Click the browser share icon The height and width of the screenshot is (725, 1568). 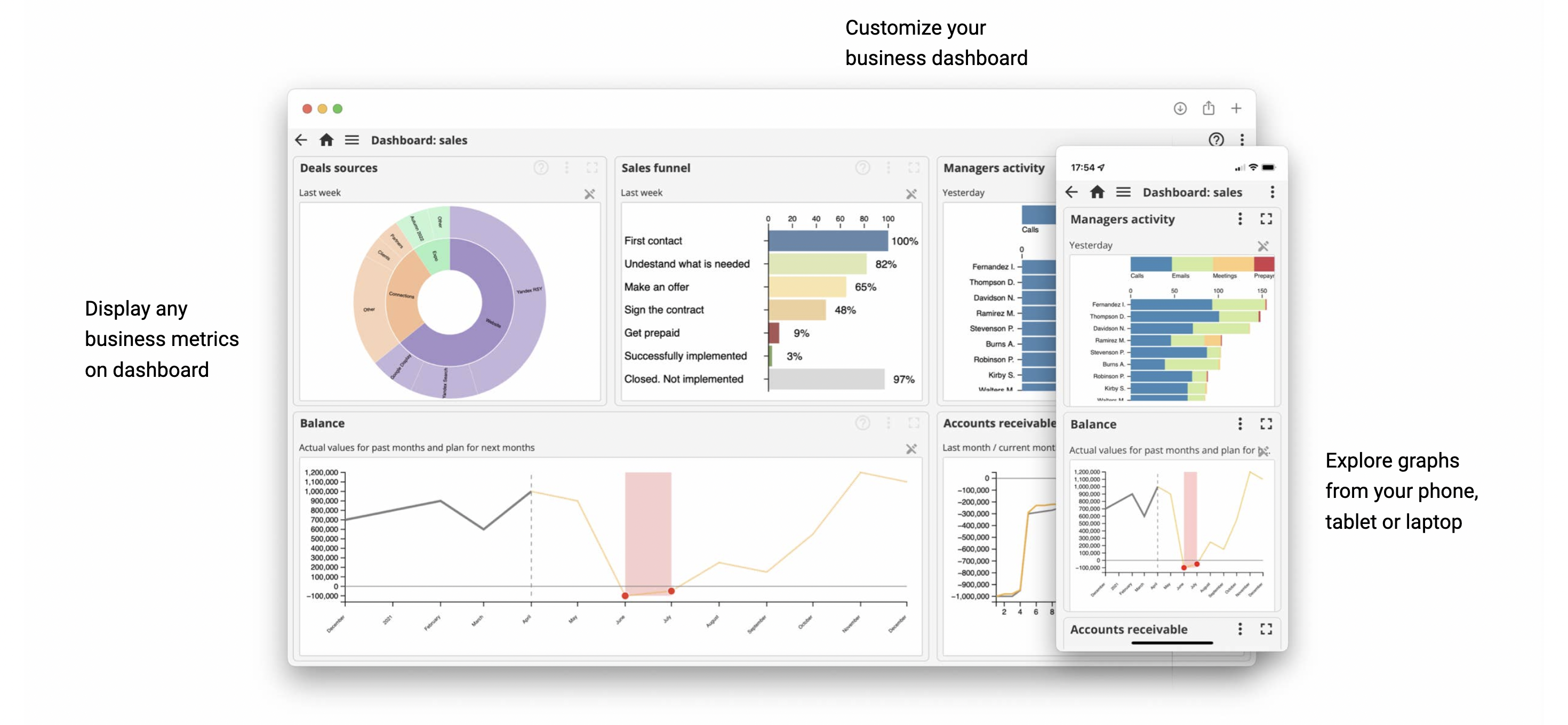point(1208,108)
